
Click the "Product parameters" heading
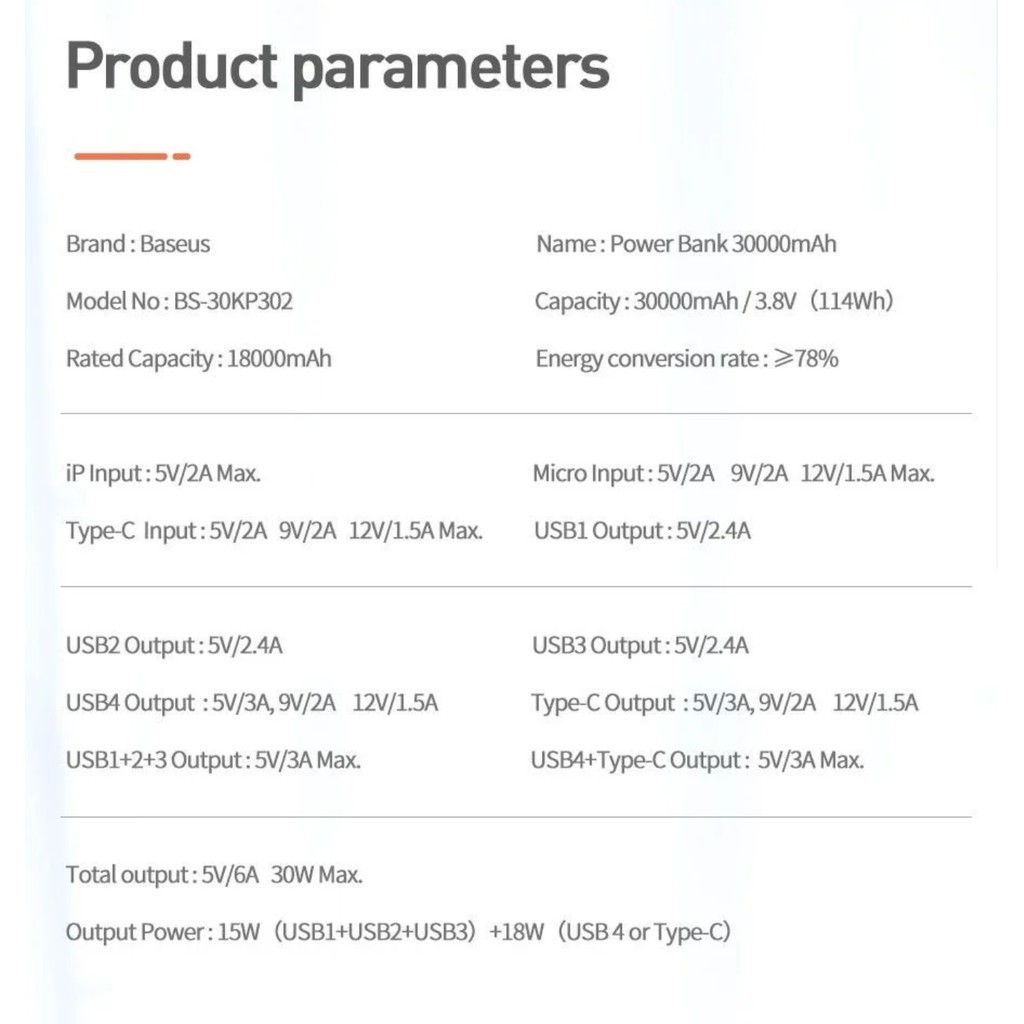(337, 67)
